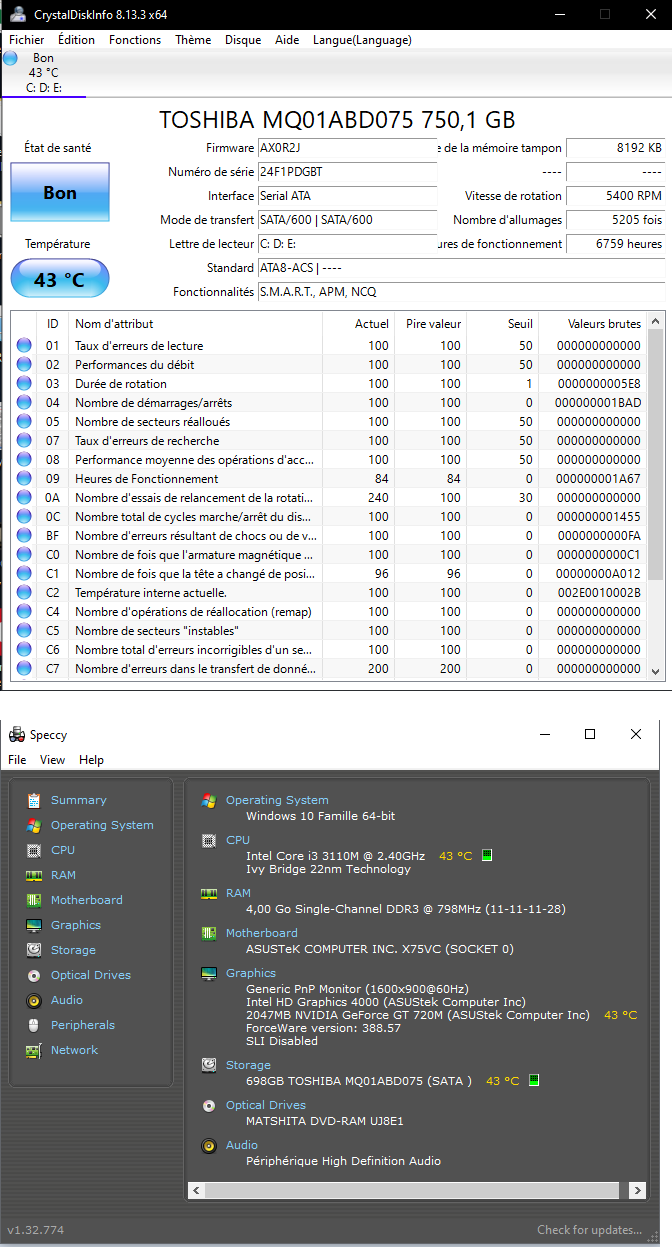Click the Optical Drives heading link in summary

266,1105
